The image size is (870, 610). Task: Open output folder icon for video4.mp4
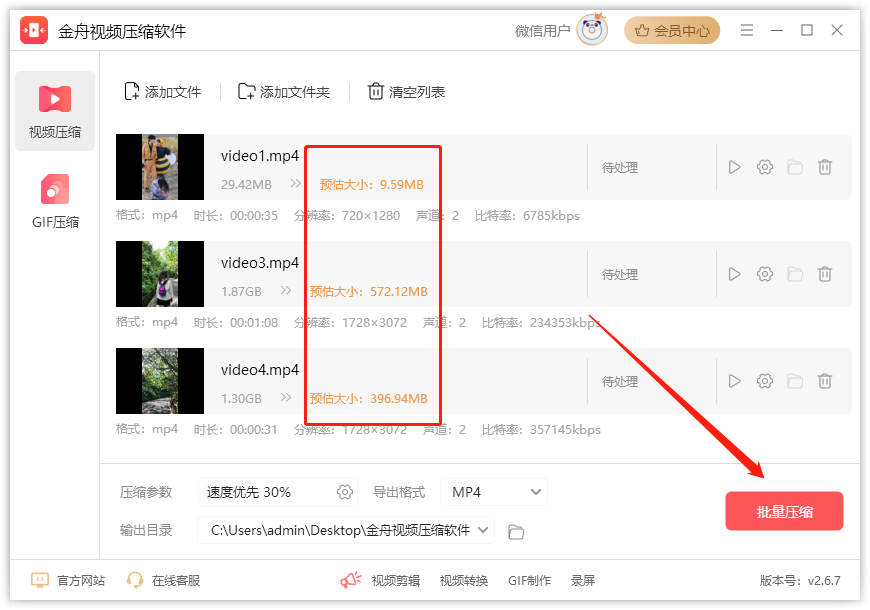pyautogui.click(x=795, y=381)
